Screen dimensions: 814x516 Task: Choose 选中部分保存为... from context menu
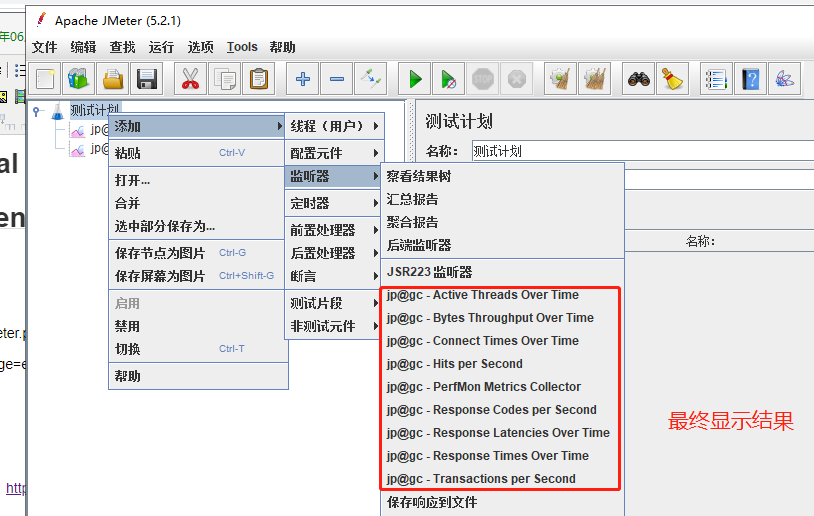point(198,226)
